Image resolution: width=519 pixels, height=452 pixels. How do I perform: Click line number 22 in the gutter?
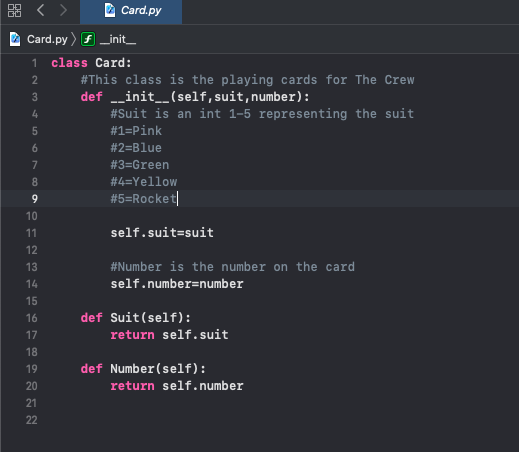point(32,420)
